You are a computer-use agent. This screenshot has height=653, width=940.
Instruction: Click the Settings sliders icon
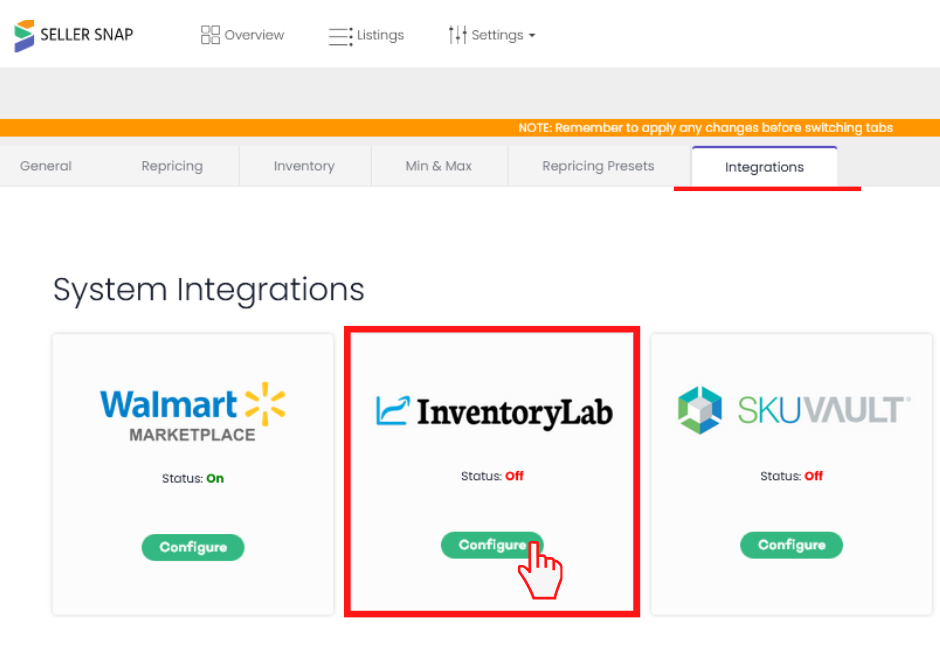coord(459,35)
